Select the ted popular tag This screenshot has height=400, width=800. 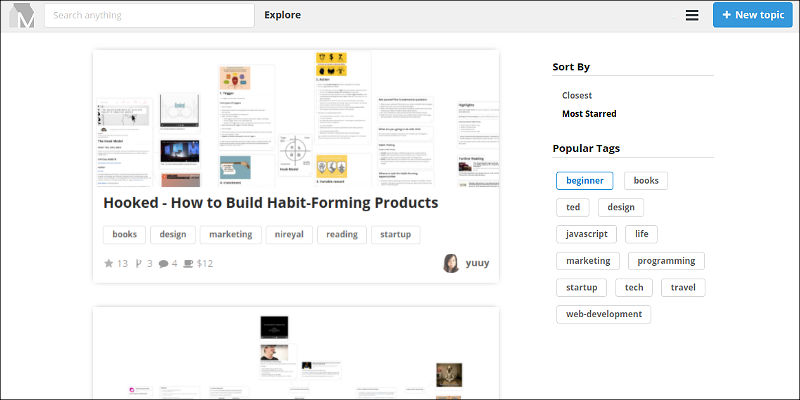[573, 207]
